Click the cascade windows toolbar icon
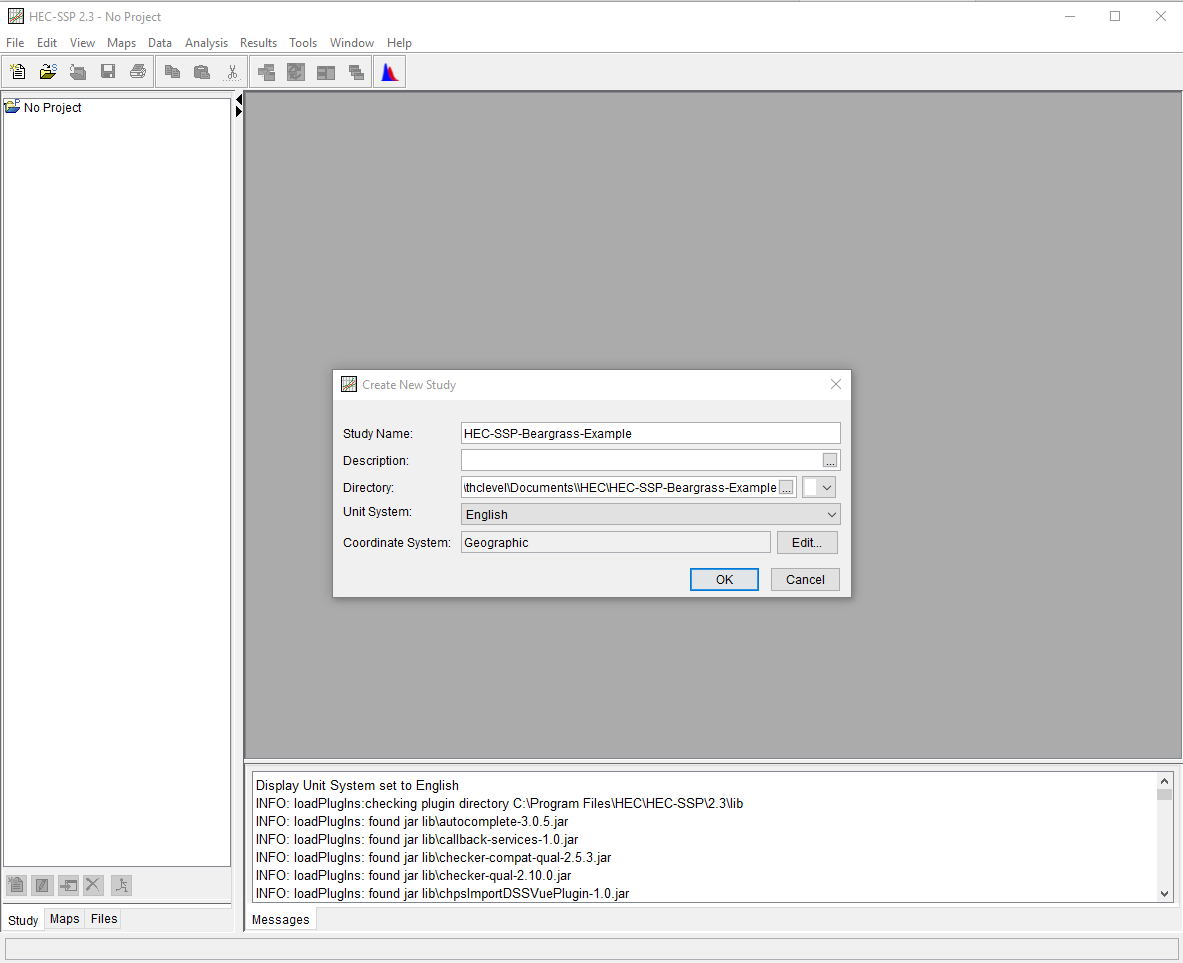This screenshot has width=1183, height=963. point(356,72)
